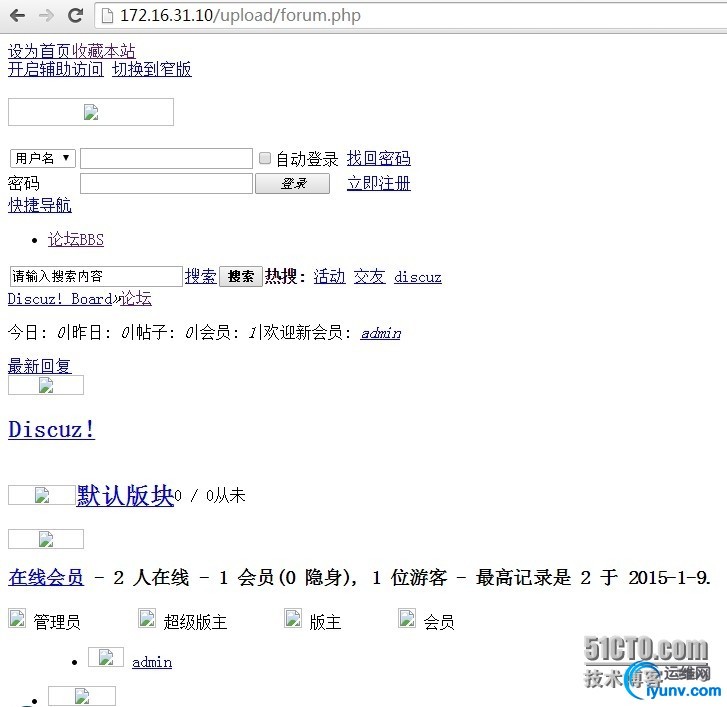Image resolution: width=727 pixels, height=707 pixels.
Task: Click the broken logo image below the top links
Action: click(91, 112)
